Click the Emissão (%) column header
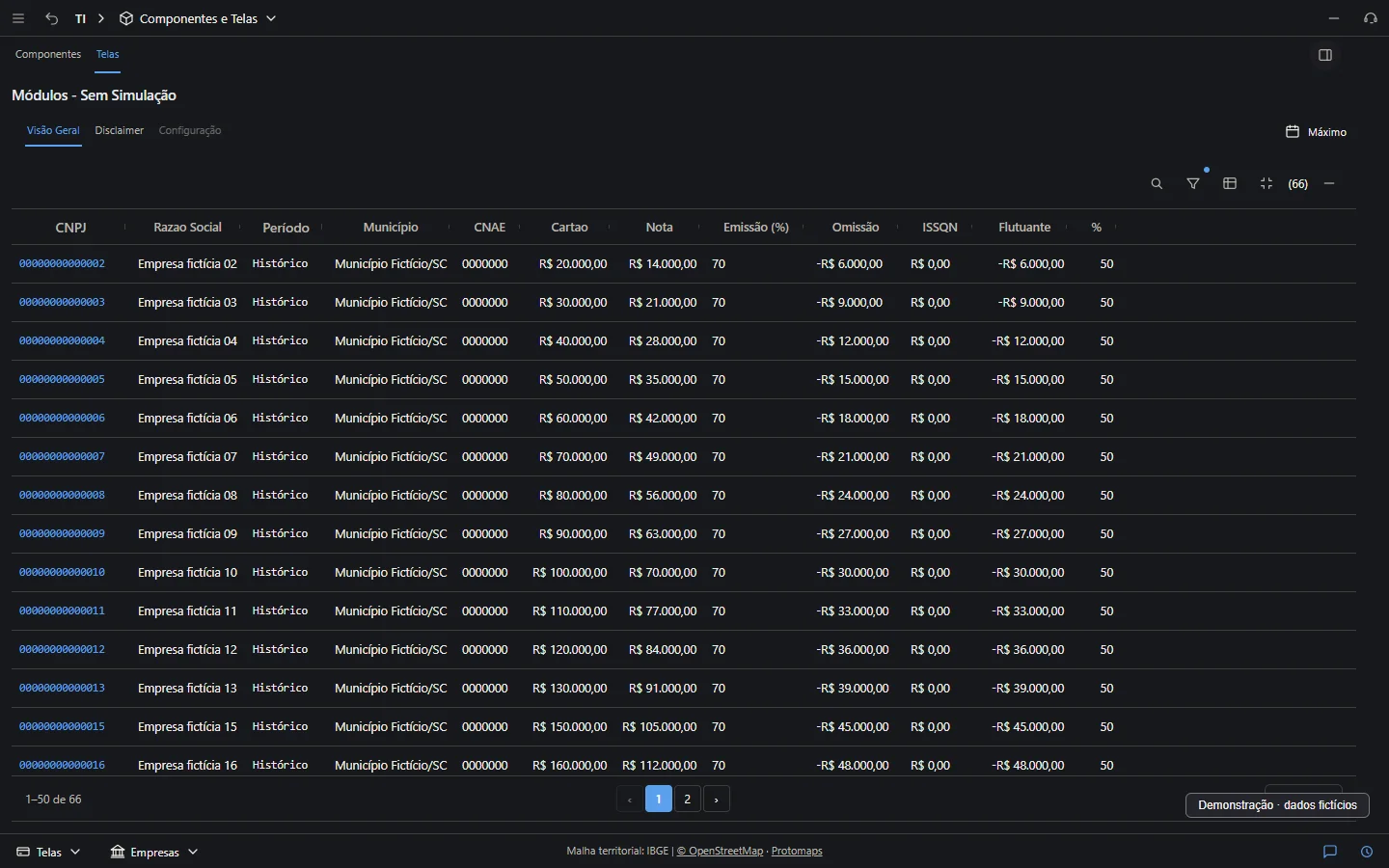1389x868 pixels. coord(756,227)
